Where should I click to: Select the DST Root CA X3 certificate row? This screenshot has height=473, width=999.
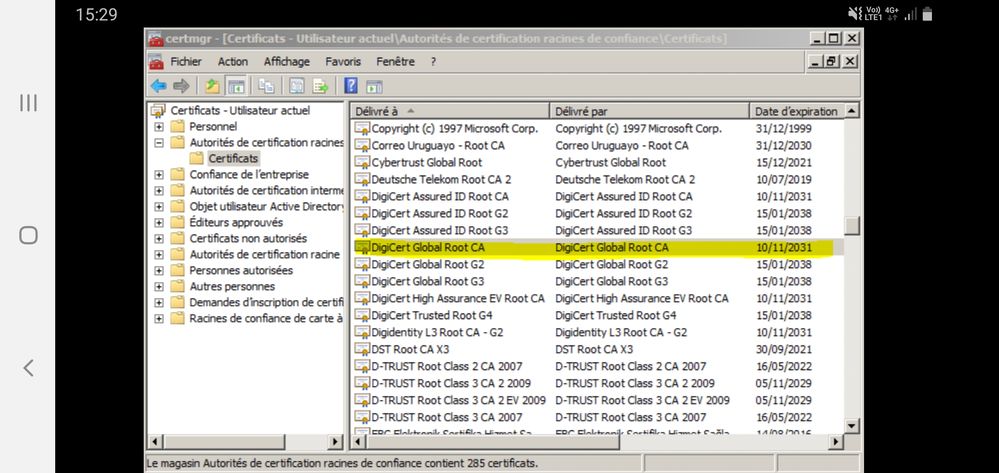(x=401, y=349)
